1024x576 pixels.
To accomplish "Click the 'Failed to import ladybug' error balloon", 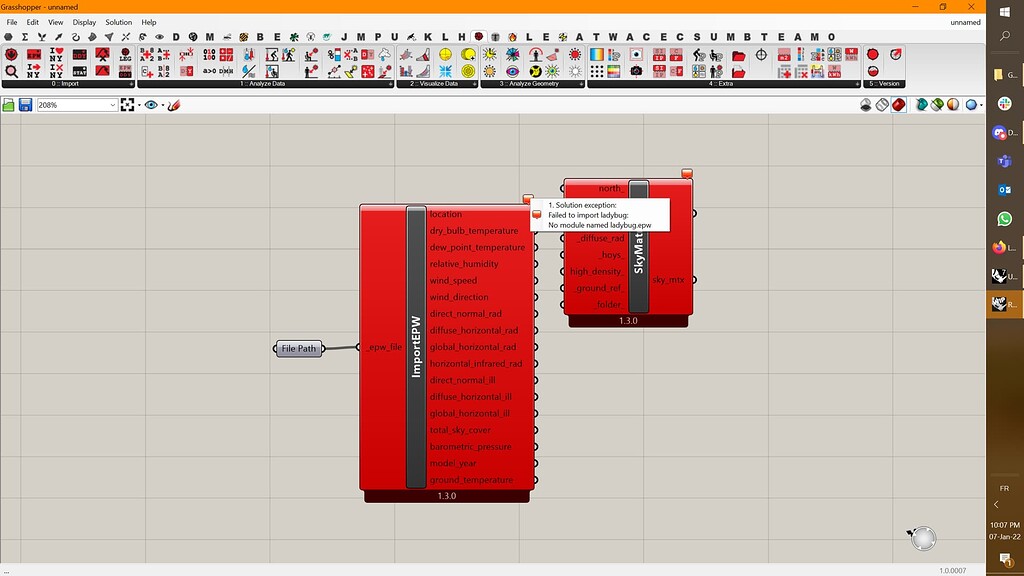I will click(600, 214).
